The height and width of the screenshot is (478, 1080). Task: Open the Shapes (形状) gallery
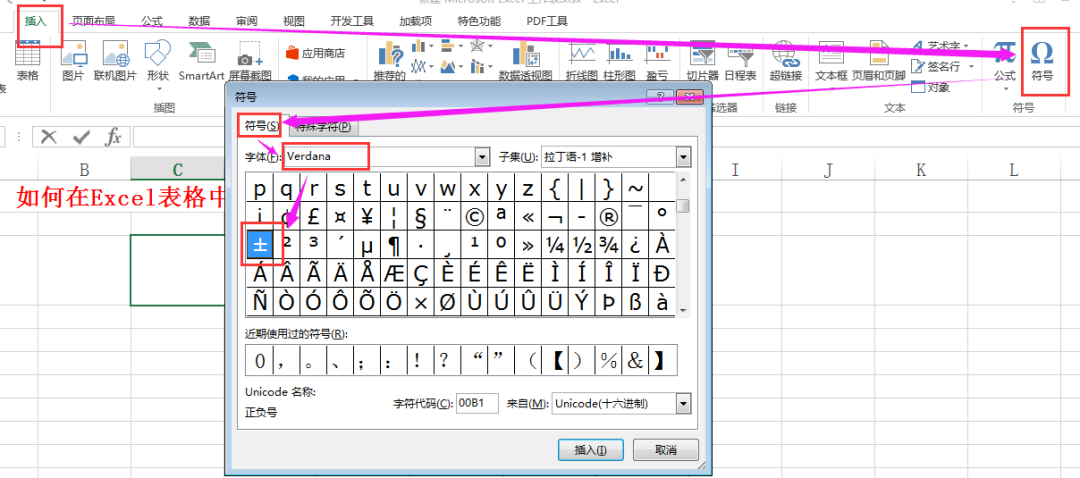pos(157,58)
